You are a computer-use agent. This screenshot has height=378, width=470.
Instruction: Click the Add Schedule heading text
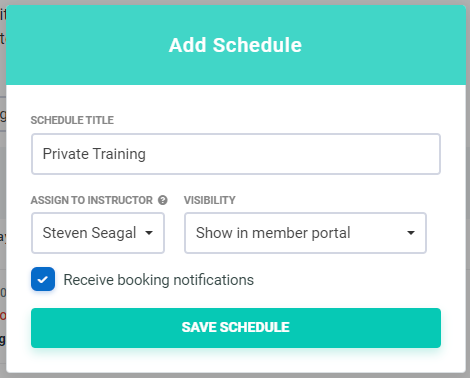[x=235, y=45]
